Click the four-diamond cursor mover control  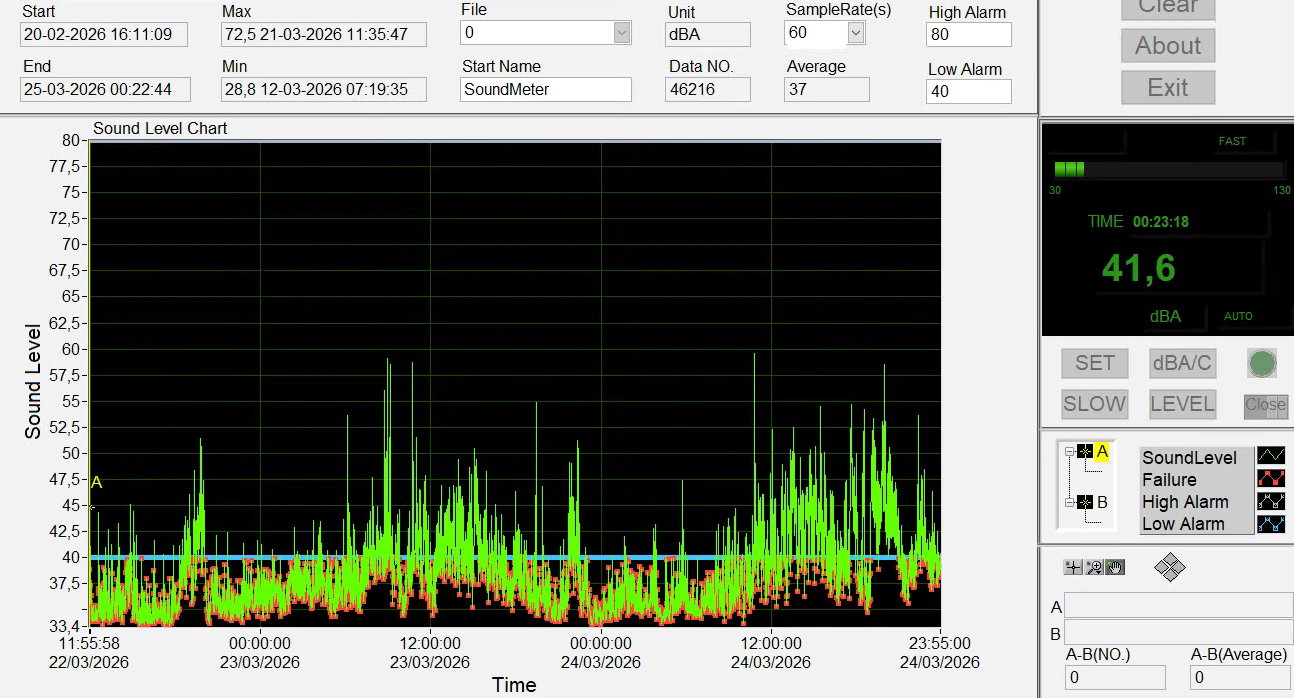click(x=1169, y=568)
